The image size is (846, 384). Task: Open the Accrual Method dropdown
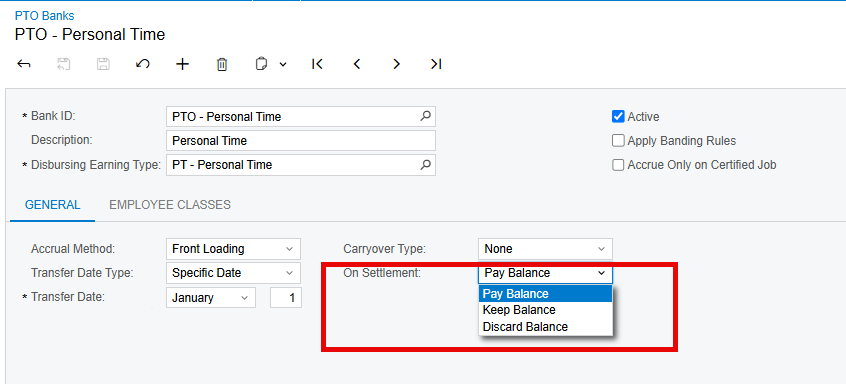tap(233, 249)
